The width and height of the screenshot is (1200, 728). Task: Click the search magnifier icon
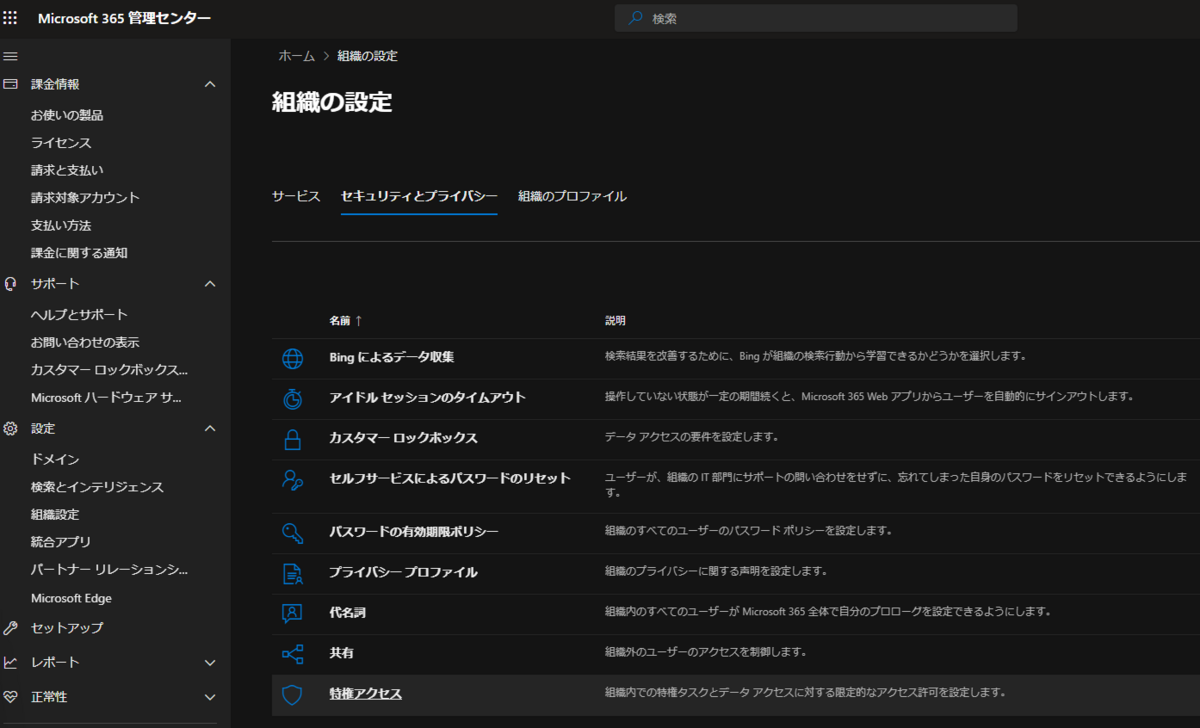pyautogui.click(x=636, y=18)
